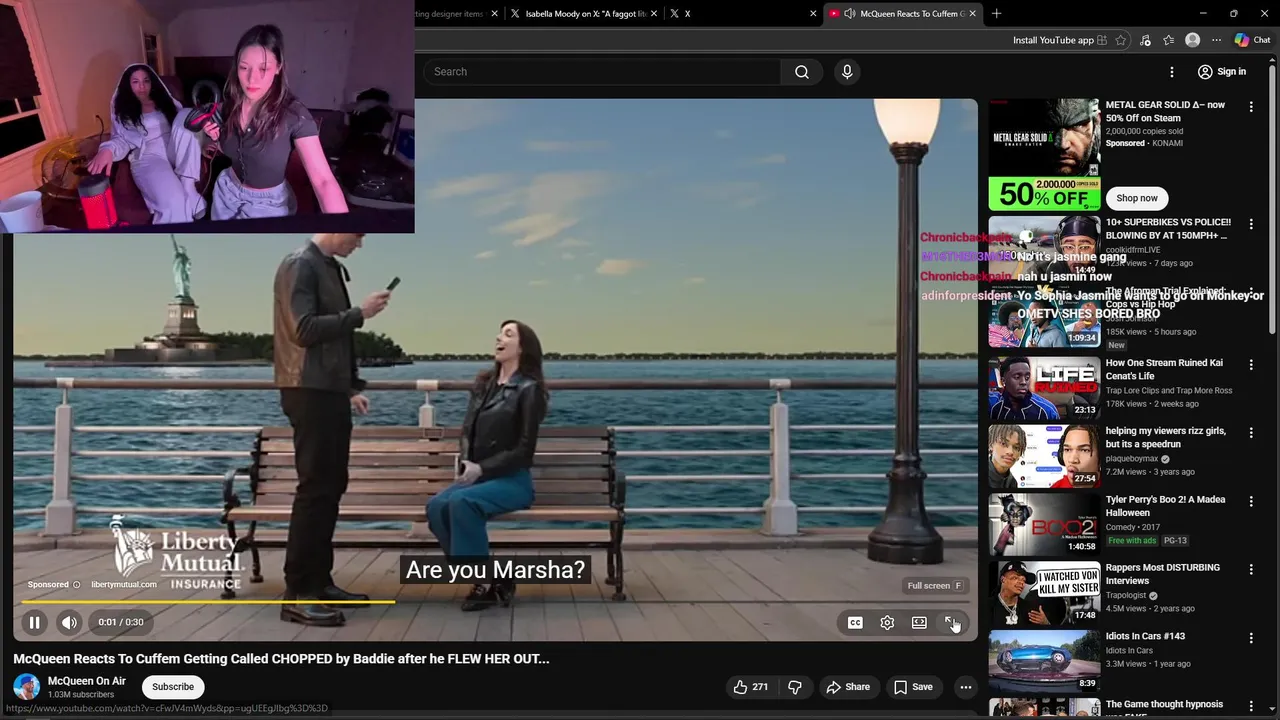Screen dimensions: 1280x720
Task: Open options for Afroman Trial video
Action: point(1251,293)
